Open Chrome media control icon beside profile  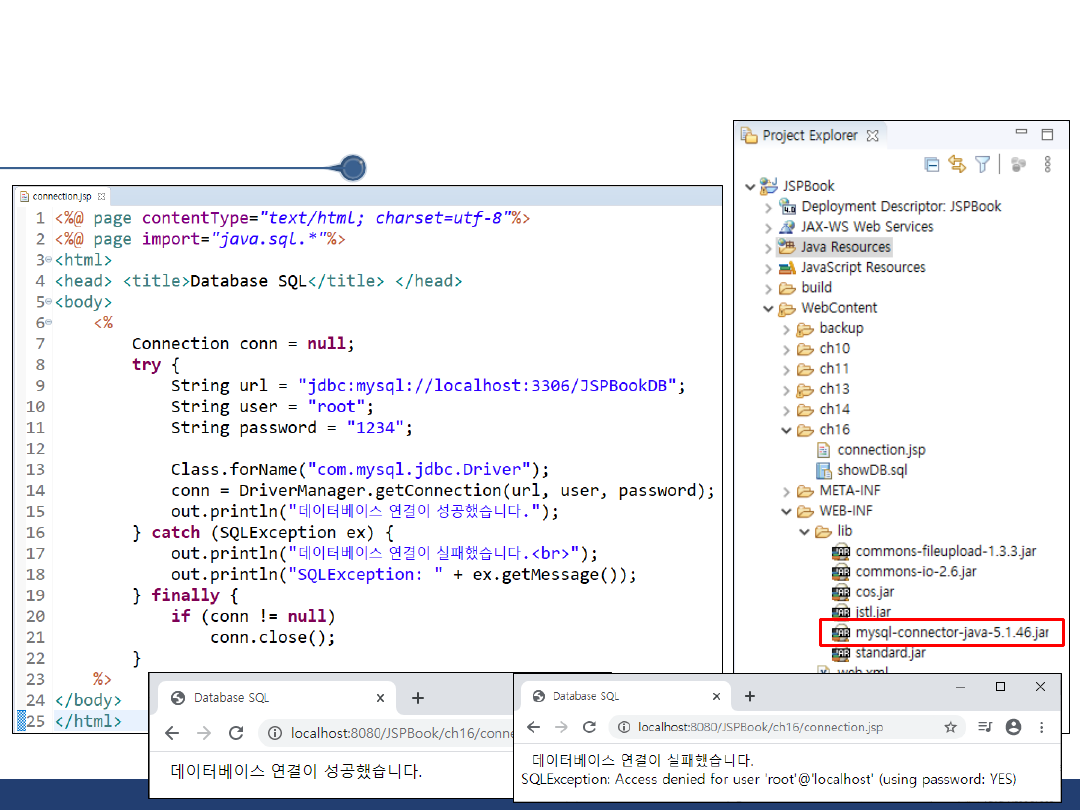tap(984, 728)
